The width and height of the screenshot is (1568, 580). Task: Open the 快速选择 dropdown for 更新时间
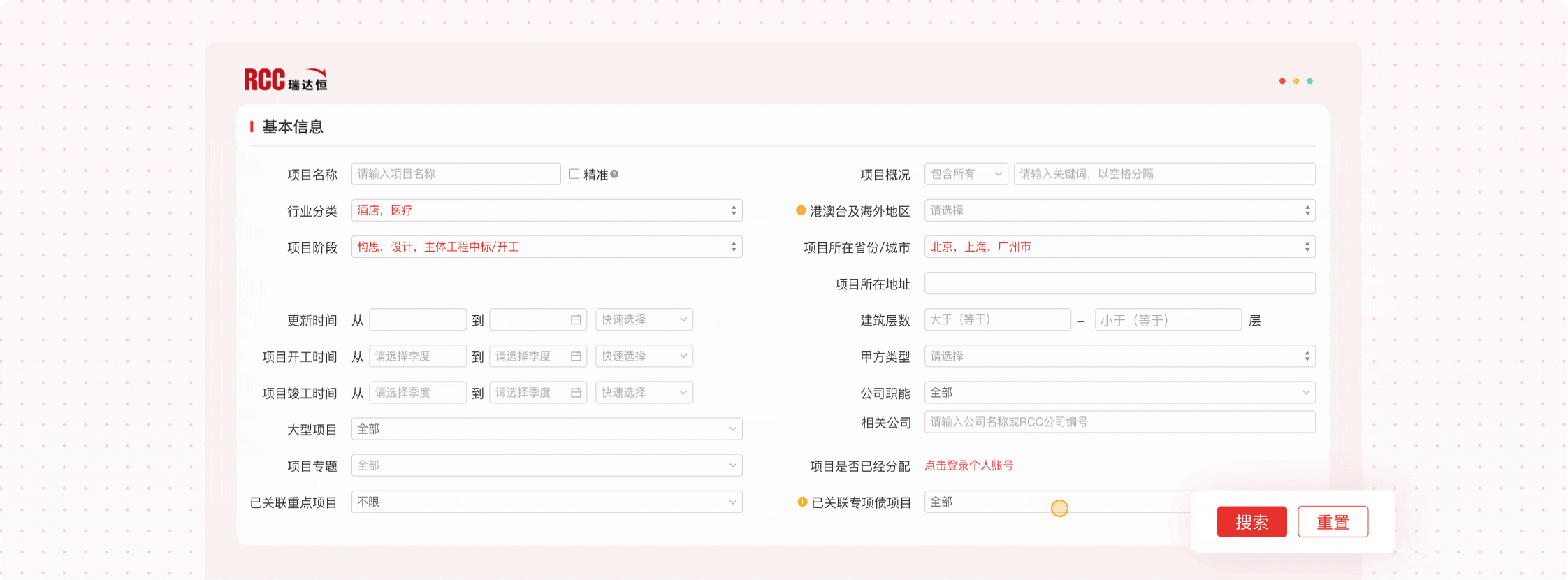[644, 320]
